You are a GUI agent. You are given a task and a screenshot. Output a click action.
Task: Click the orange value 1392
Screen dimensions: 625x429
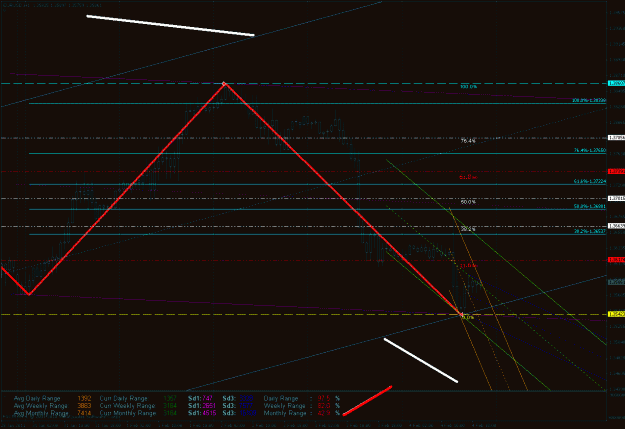(x=85, y=398)
